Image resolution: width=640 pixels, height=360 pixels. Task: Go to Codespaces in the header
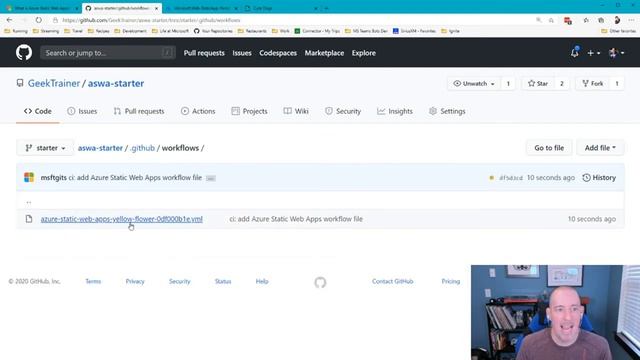pos(278,53)
